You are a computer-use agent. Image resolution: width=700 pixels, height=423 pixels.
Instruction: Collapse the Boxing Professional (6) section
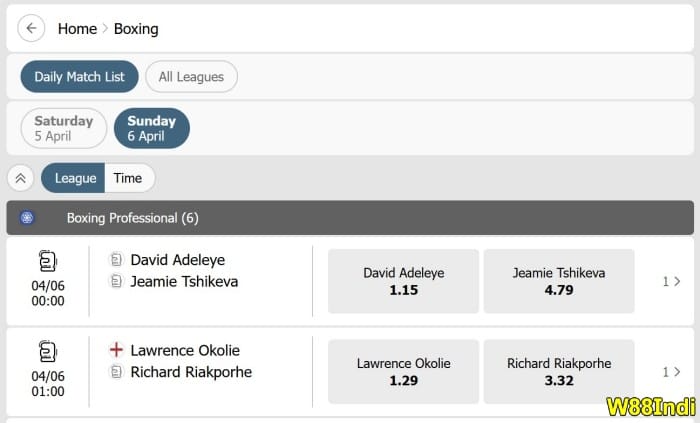coord(350,217)
